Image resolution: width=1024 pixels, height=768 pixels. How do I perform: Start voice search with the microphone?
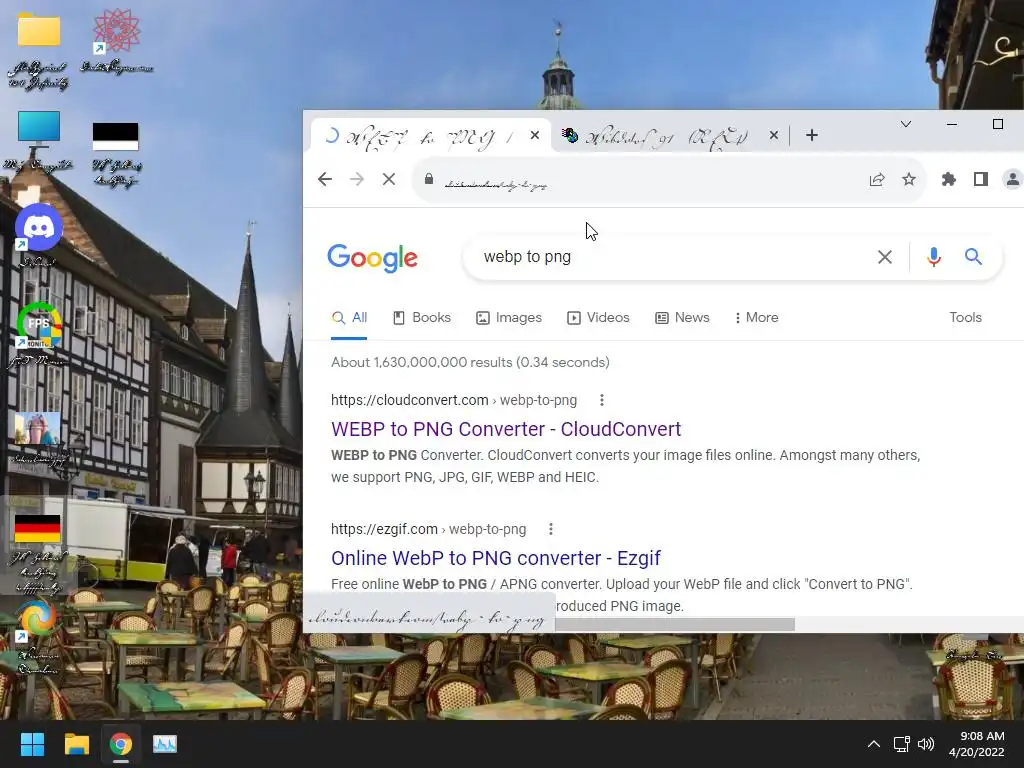pyautogui.click(x=934, y=257)
